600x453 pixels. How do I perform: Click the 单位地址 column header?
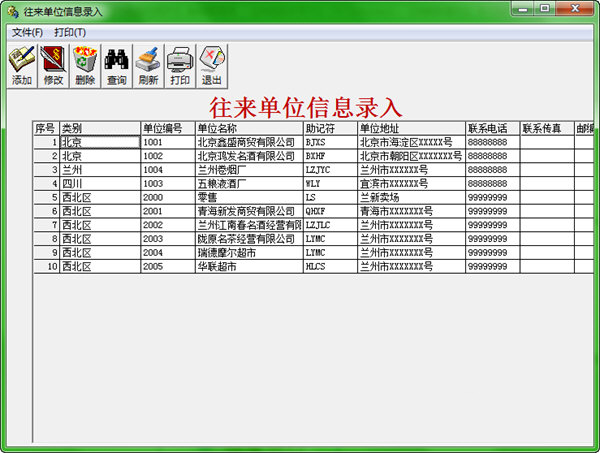coord(411,128)
